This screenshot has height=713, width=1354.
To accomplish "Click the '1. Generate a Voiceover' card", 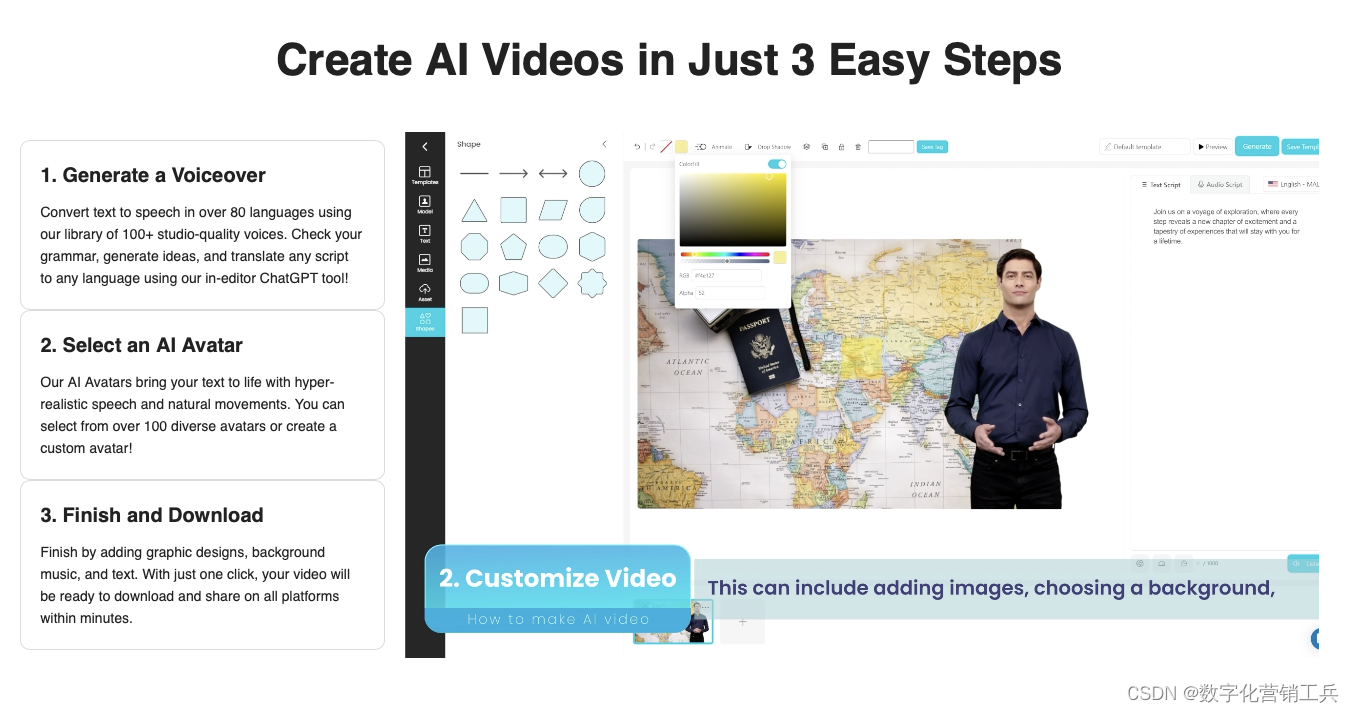I will tap(202, 225).
